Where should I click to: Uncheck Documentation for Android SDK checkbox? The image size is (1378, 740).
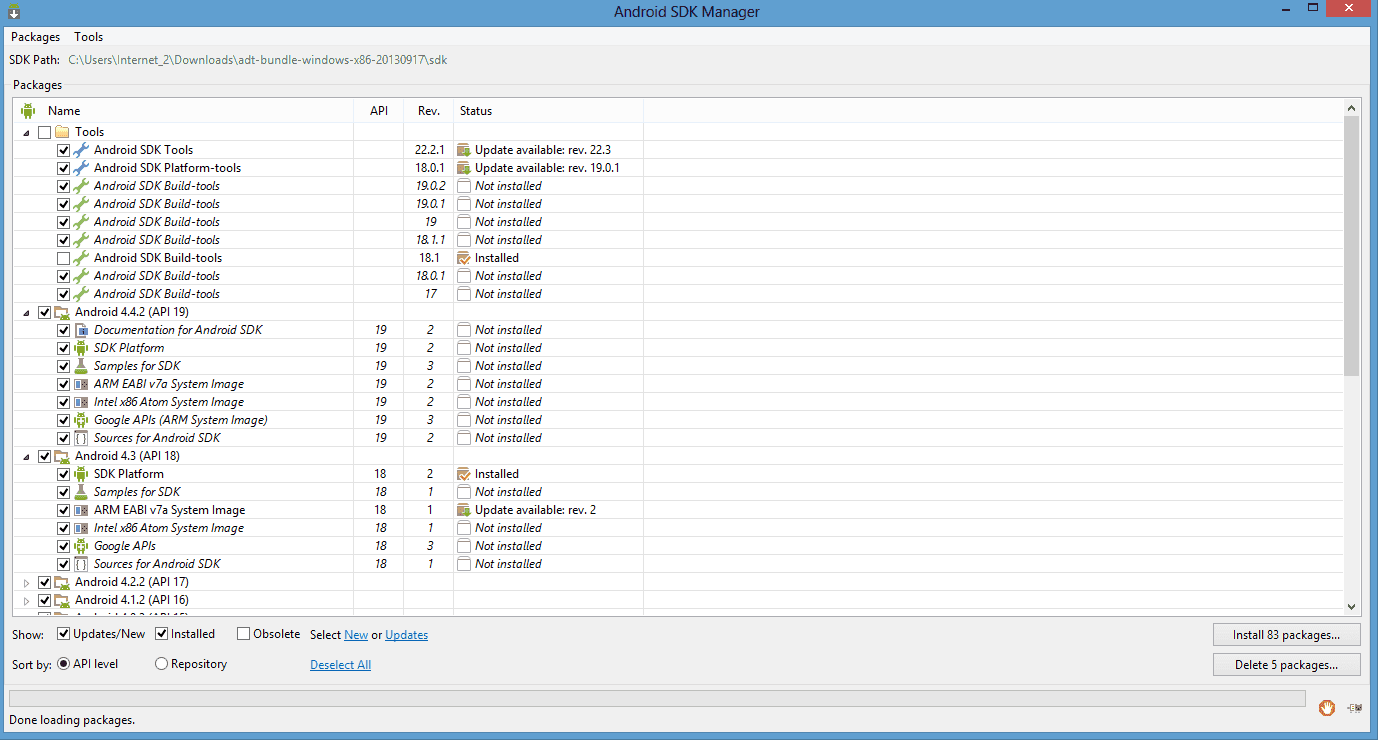click(64, 330)
